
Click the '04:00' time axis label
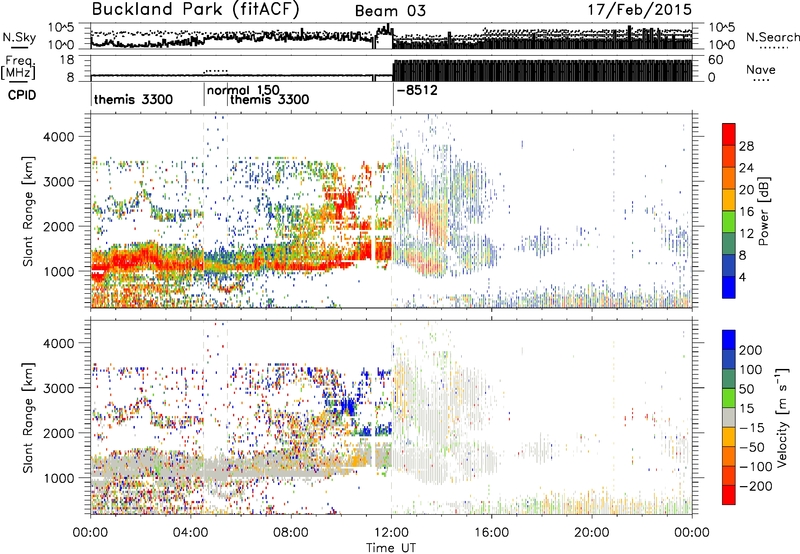pos(190,533)
